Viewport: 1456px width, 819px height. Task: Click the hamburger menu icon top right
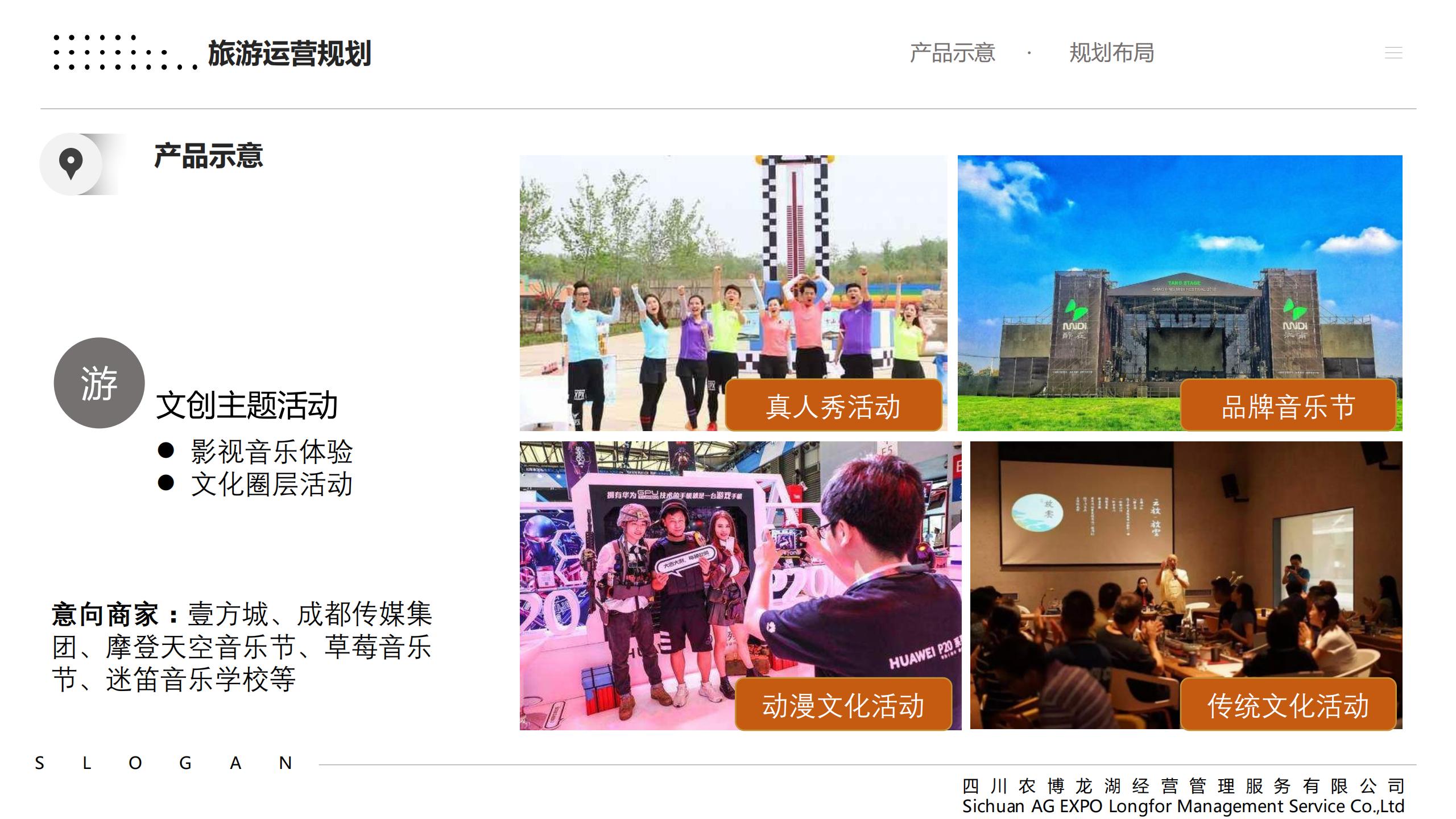point(1393,53)
